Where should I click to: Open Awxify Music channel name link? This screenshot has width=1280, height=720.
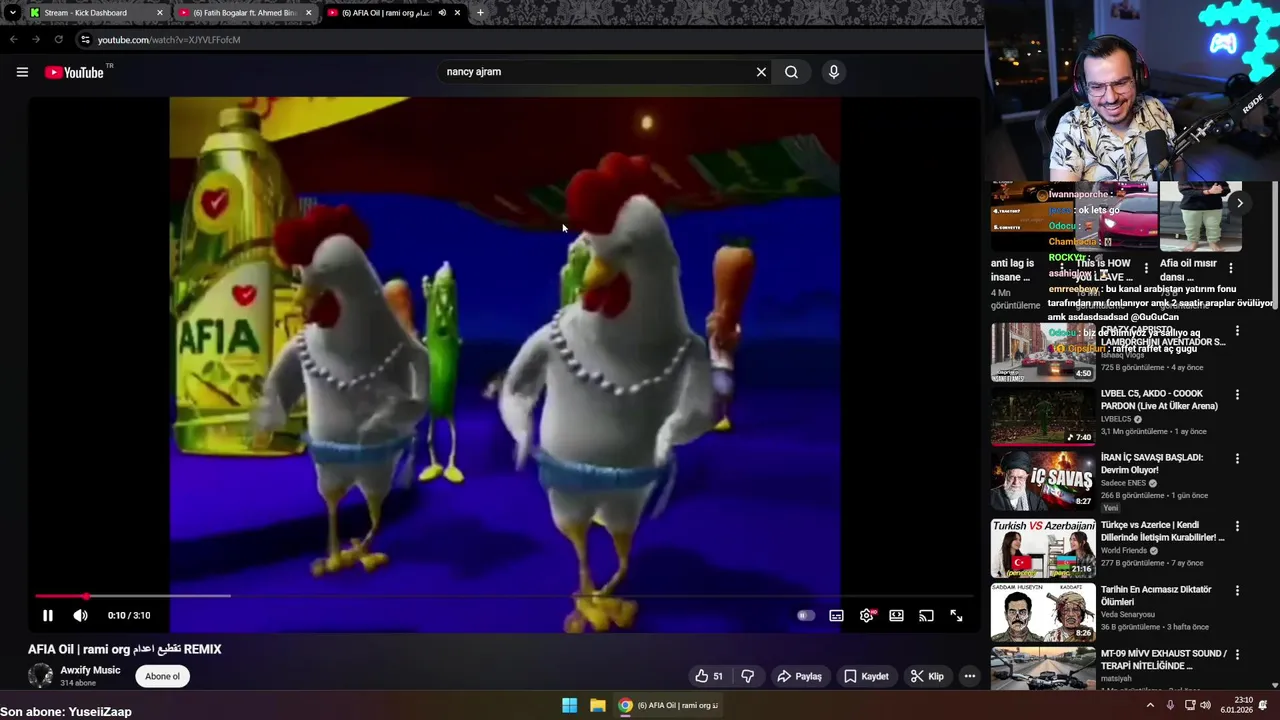coord(90,670)
